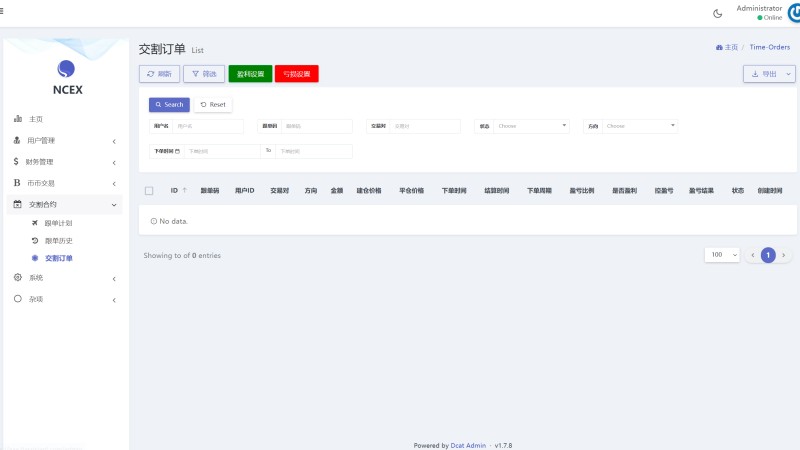Click the 方向 column header in the table

click(x=311, y=190)
